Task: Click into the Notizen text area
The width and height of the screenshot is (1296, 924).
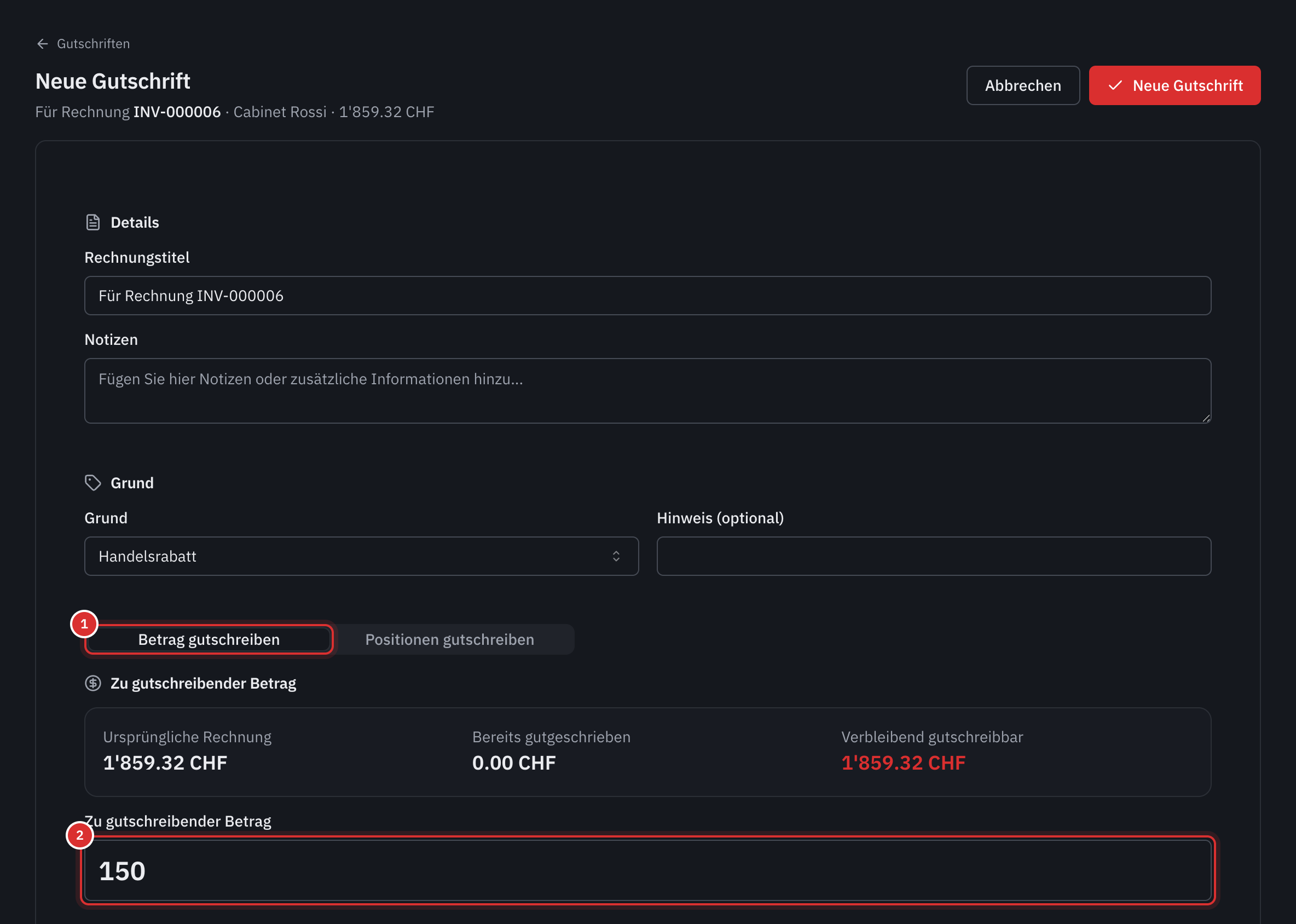Action: click(x=647, y=391)
